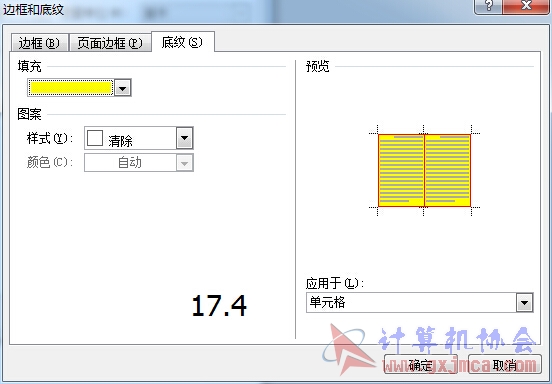Click the disabled 颜色 自动 dropdown arrow
The height and width of the screenshot is (384, 552).
click(x=184, y=163)
